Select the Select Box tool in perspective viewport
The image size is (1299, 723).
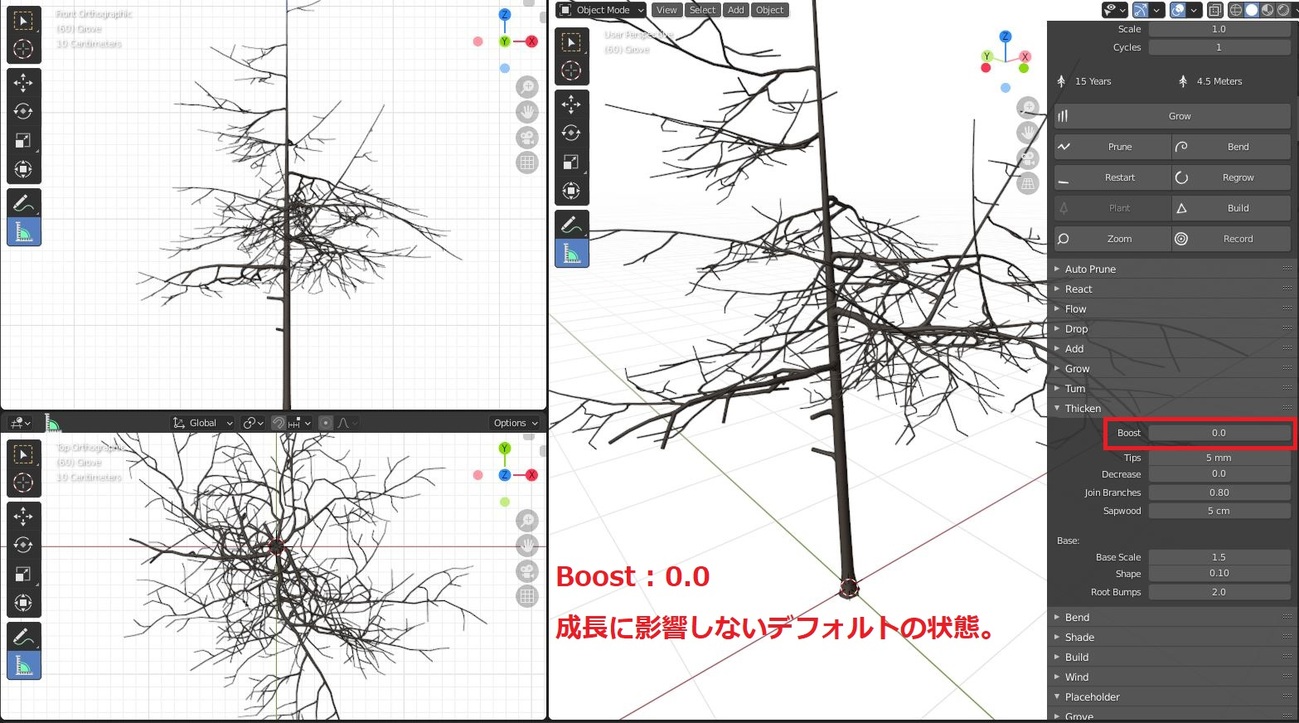click(x=571, y=42)
